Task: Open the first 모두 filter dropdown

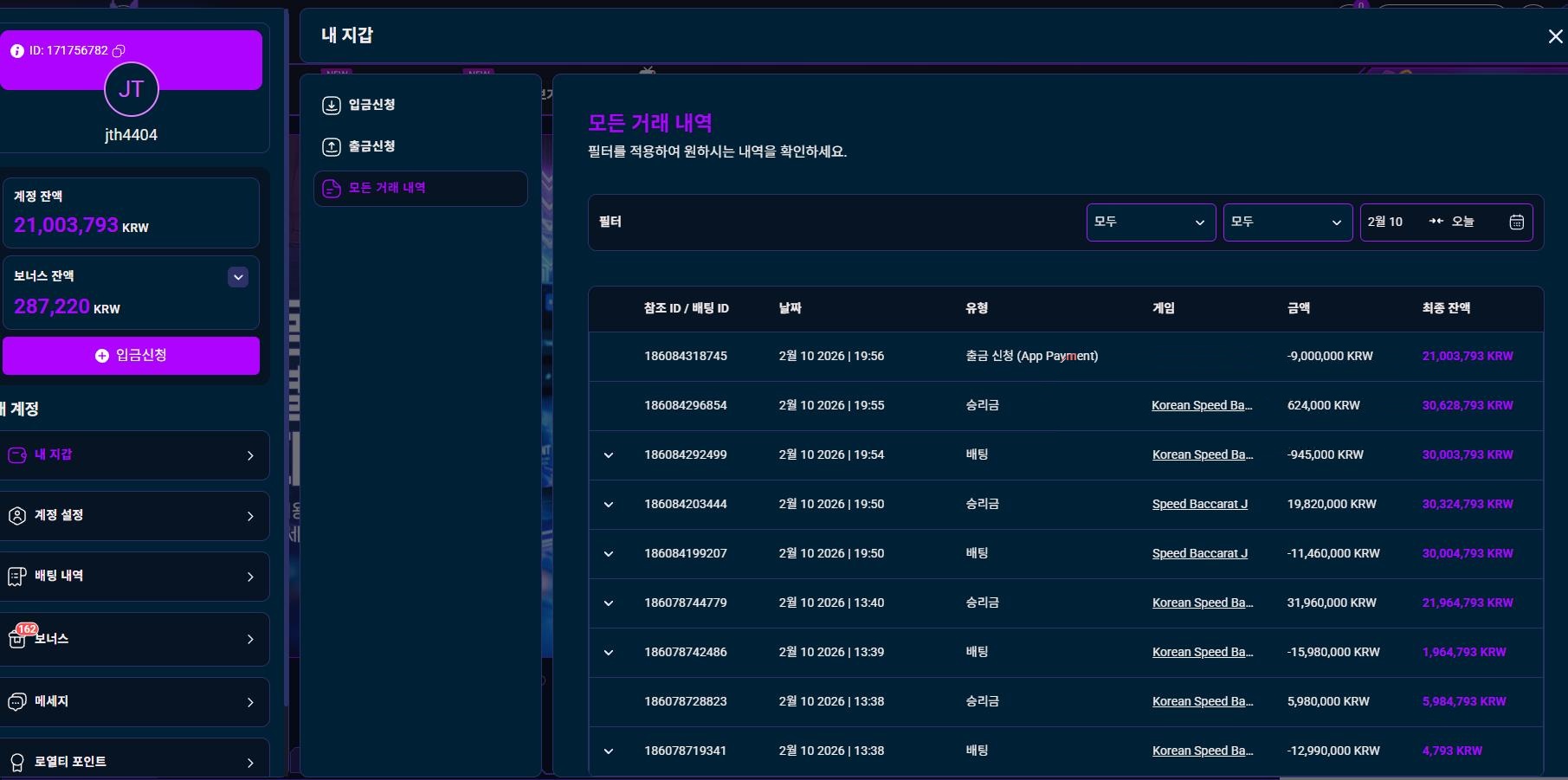Action: [1150, 222]
